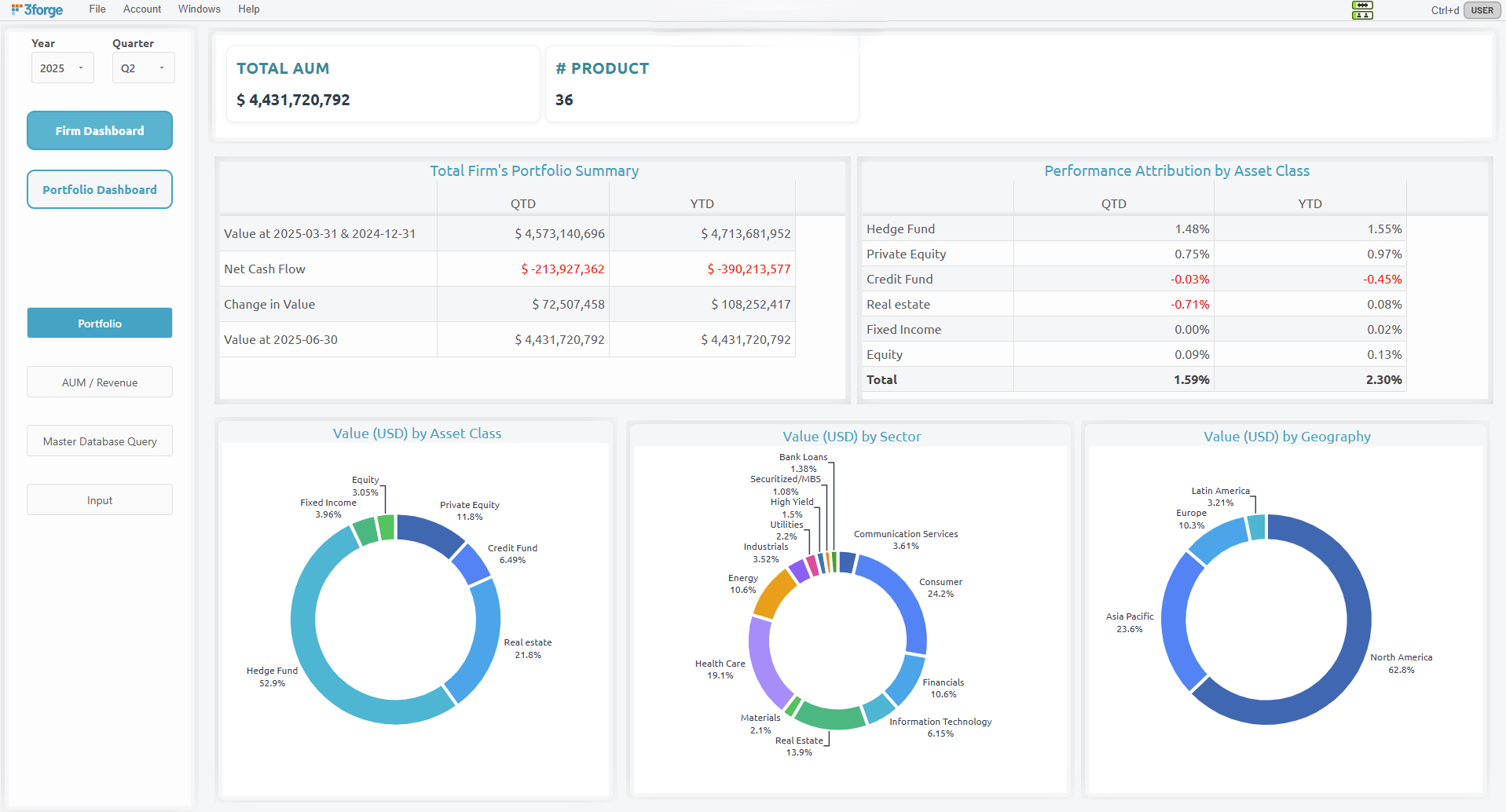Click the Help menu
The height and width of the screenshot is (812, 1506).
[249, 9]
